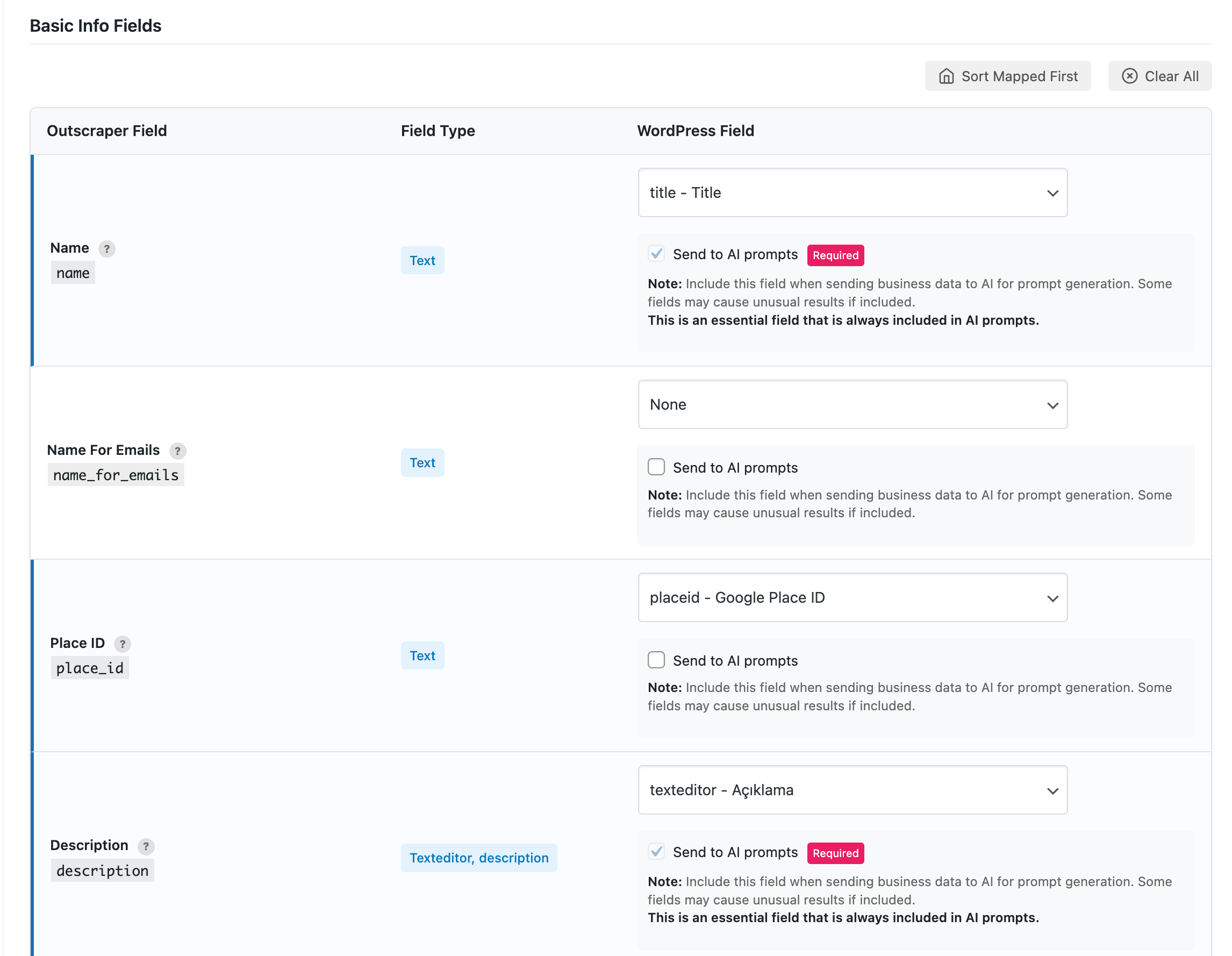This screenshot has width=1232, height=956.
Task: Click the Clear All button
Action: (x=1160, y=76)
